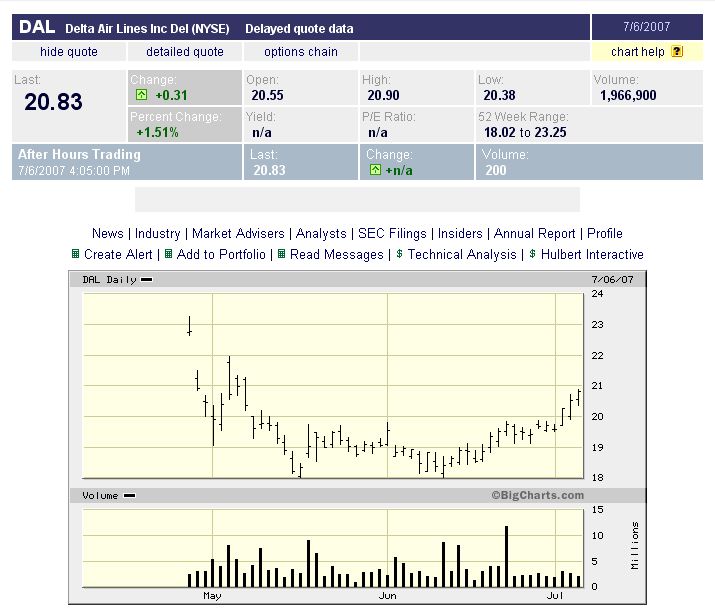Open the detailed quote tab
This screenshot has height=613, width=715.
tap(185, 52)
